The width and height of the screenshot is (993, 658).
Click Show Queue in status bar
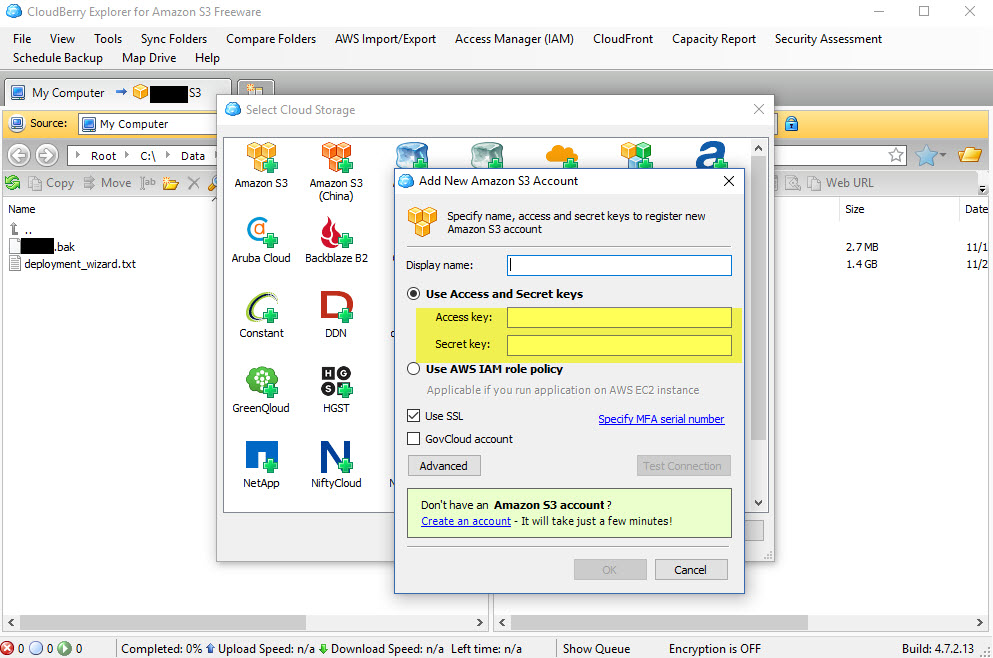coord(596,649)
